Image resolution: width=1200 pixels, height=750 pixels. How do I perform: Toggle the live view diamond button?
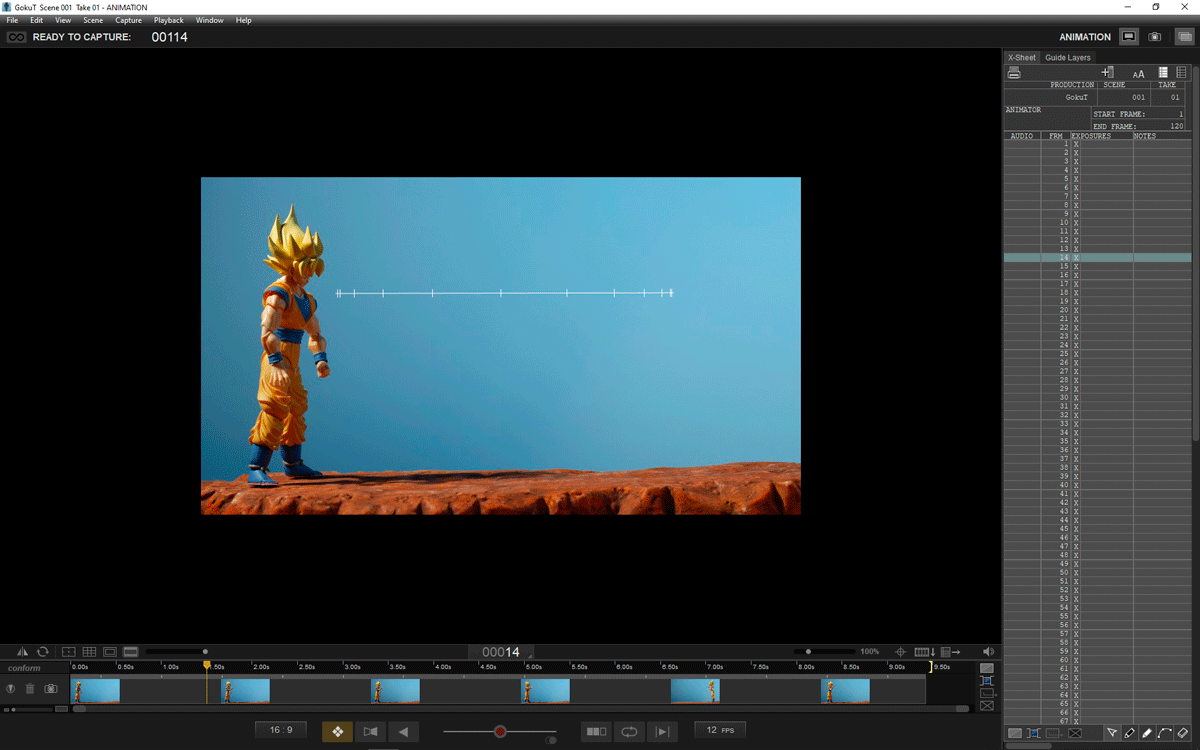coord(337,732)
